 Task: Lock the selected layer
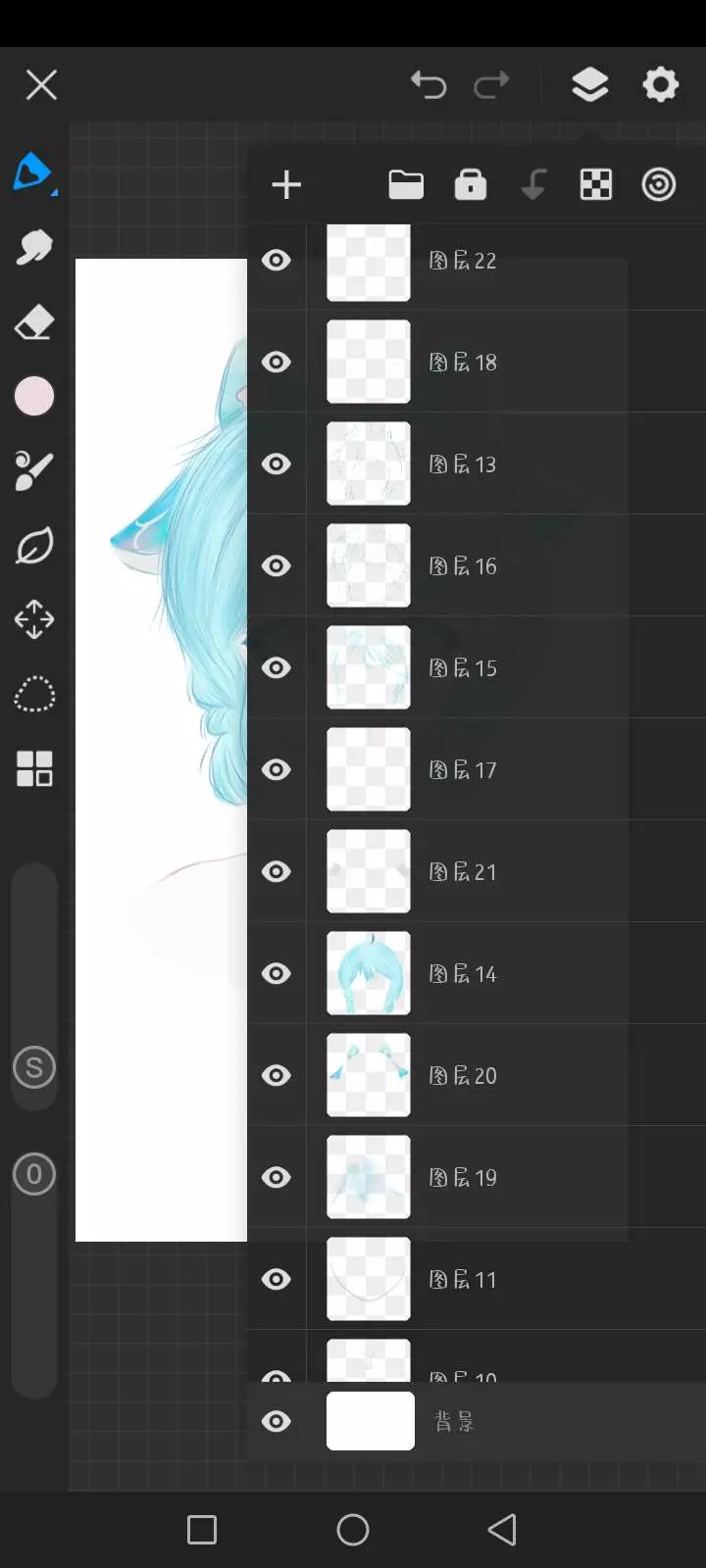471,184
